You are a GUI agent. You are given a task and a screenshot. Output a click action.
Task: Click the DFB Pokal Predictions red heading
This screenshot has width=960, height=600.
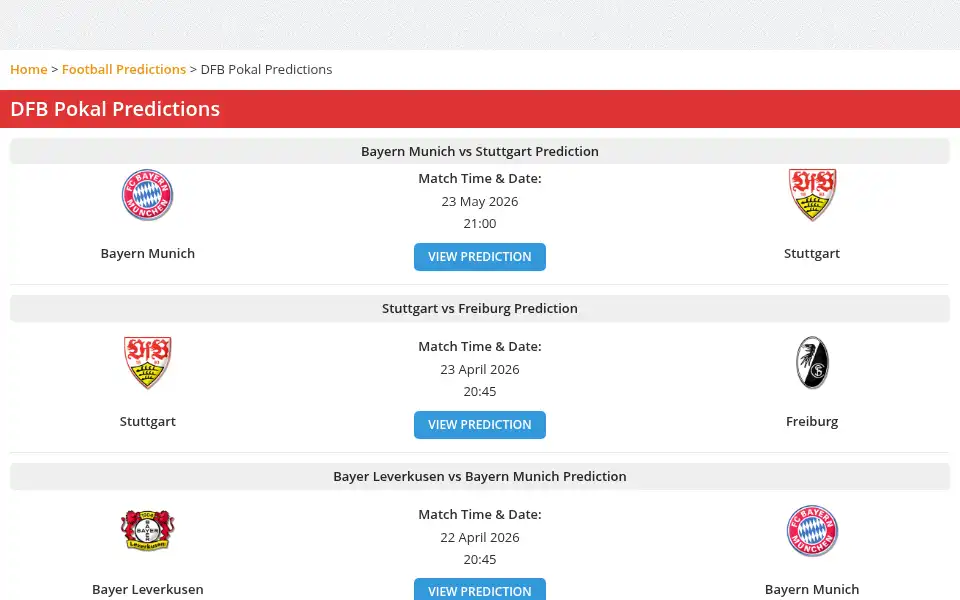point(115,109)
